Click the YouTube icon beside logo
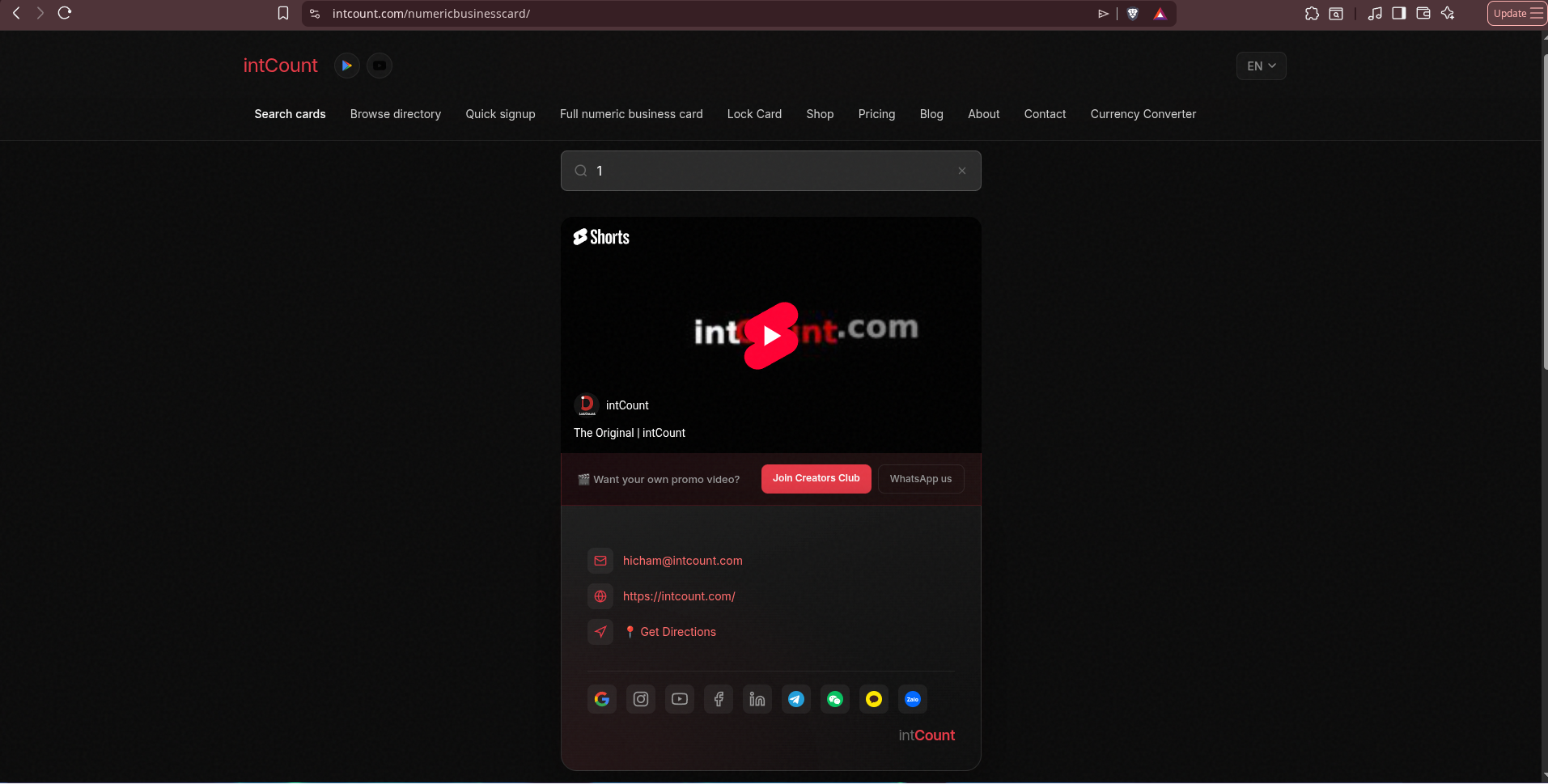Viewport: 1548px width, 784px height. point(380,66)
